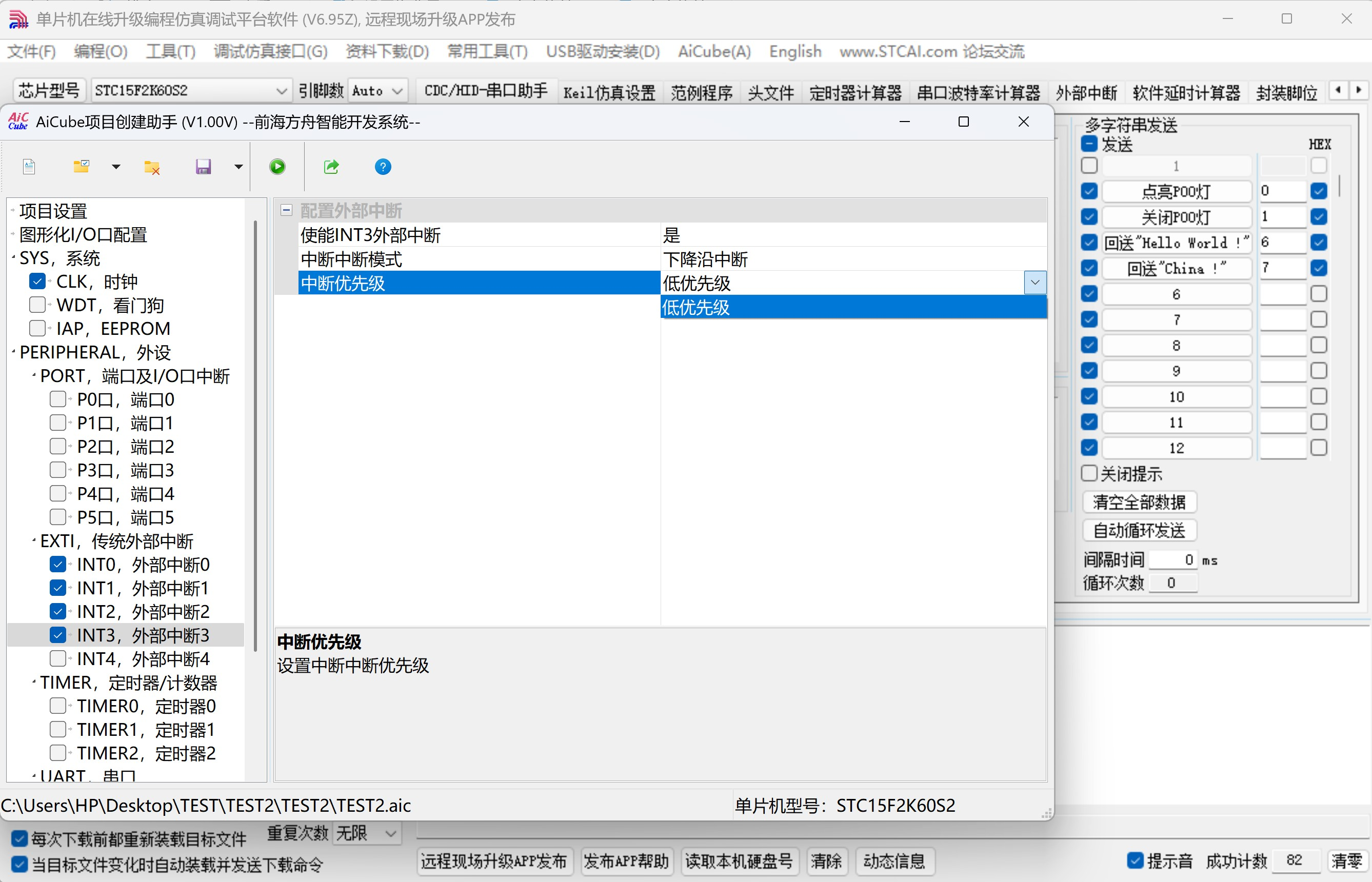Switch to the 定时器计算器 tab
The height and width of the screenshot is (882, 1372).
854,92
